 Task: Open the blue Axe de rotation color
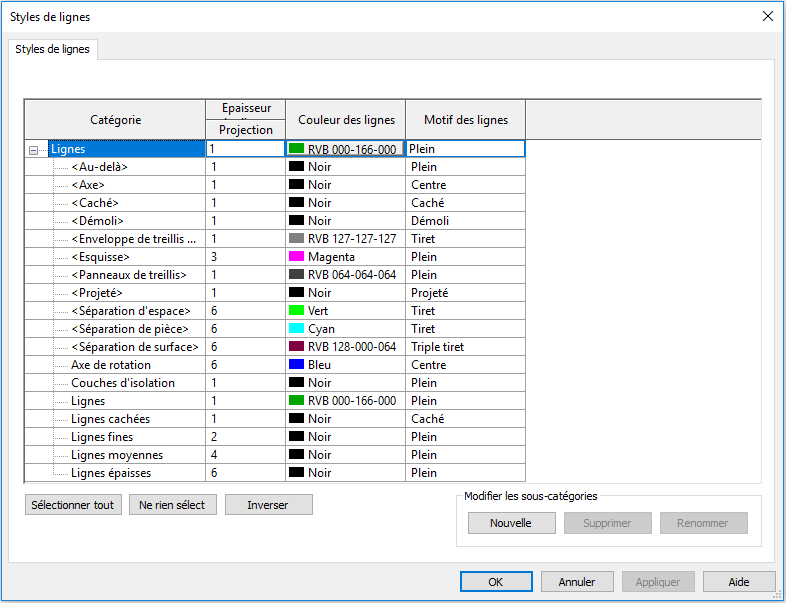click(x=296, y=365)
